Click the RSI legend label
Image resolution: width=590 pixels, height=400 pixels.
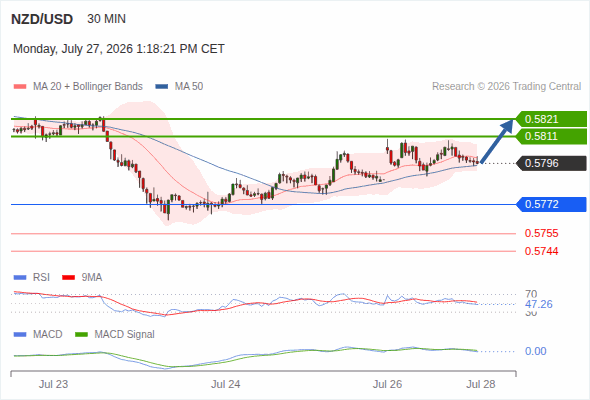41,278
